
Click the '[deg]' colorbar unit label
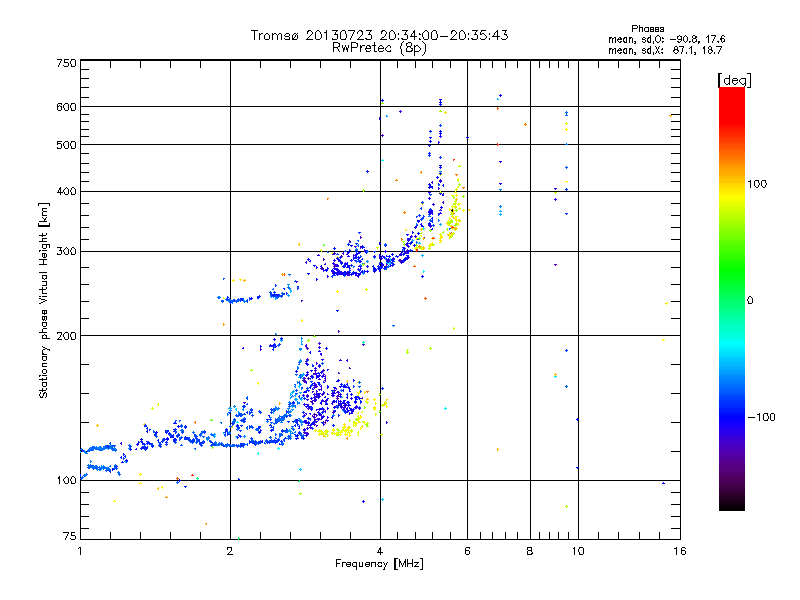[734, 81]
